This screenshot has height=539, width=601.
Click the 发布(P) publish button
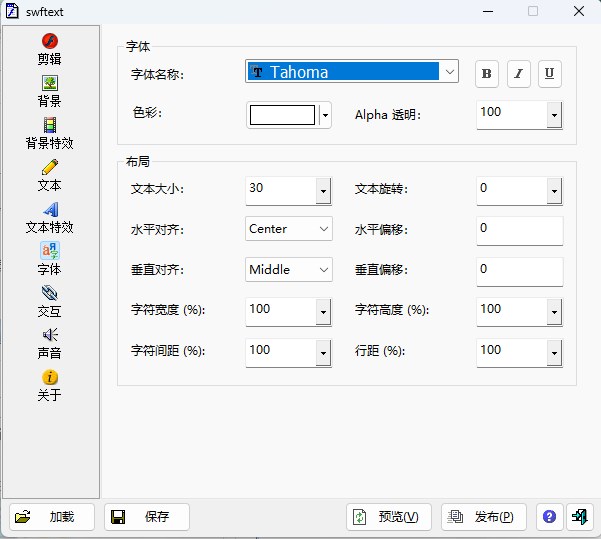[x=484, y=517]
